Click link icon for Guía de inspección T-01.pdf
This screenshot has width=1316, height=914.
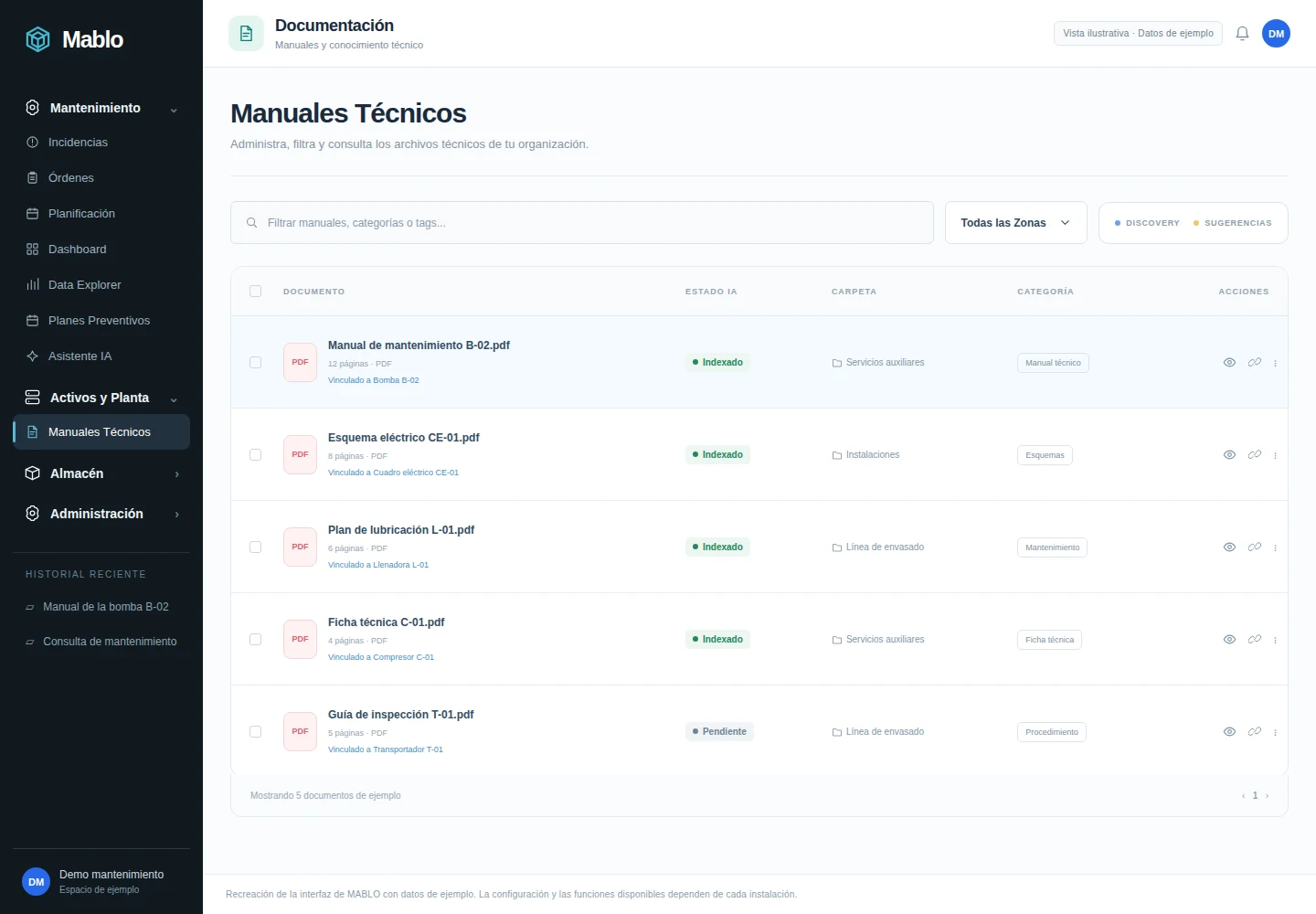pos(1254,732)
